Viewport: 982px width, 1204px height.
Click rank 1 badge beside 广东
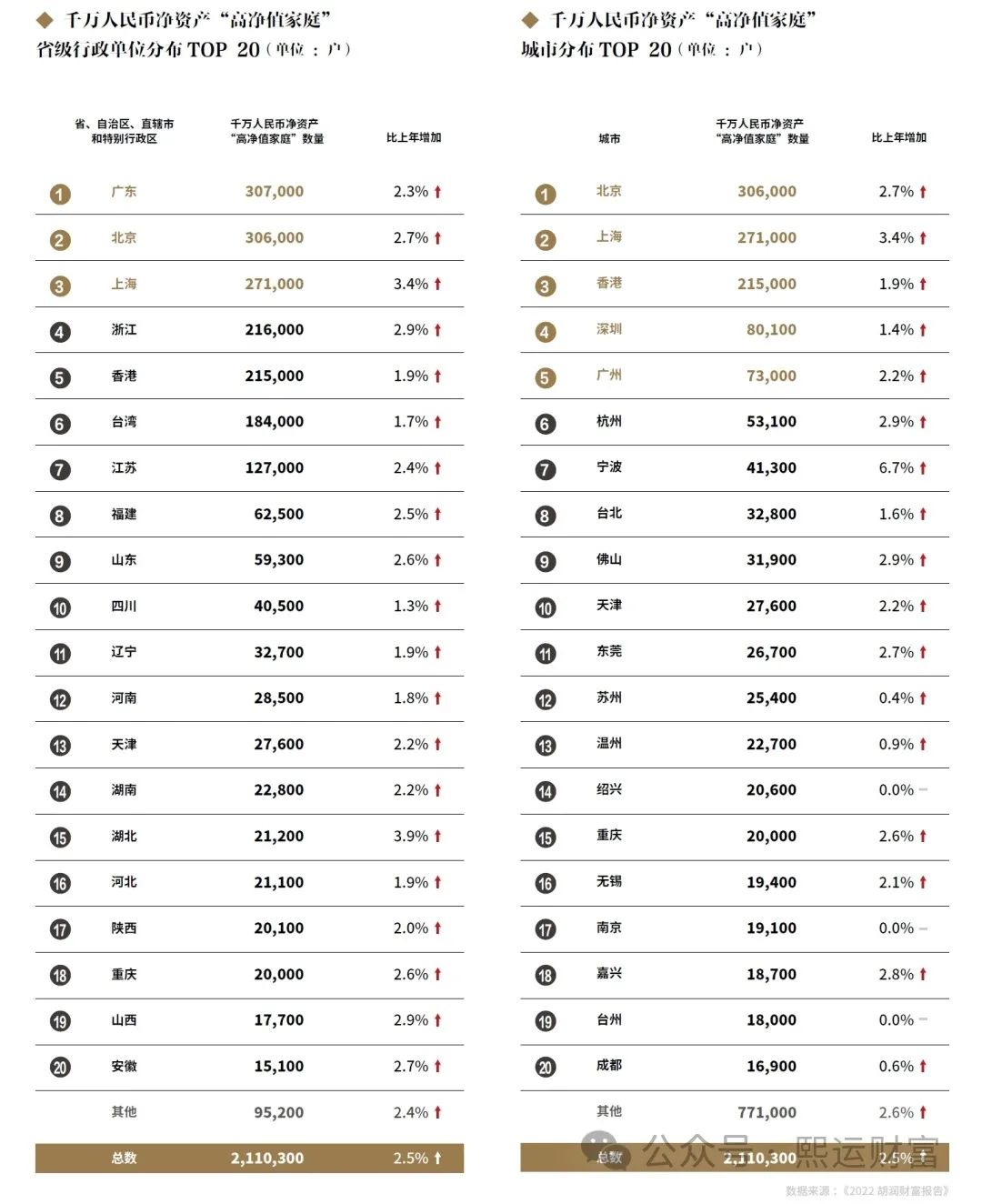coord(60,194)
